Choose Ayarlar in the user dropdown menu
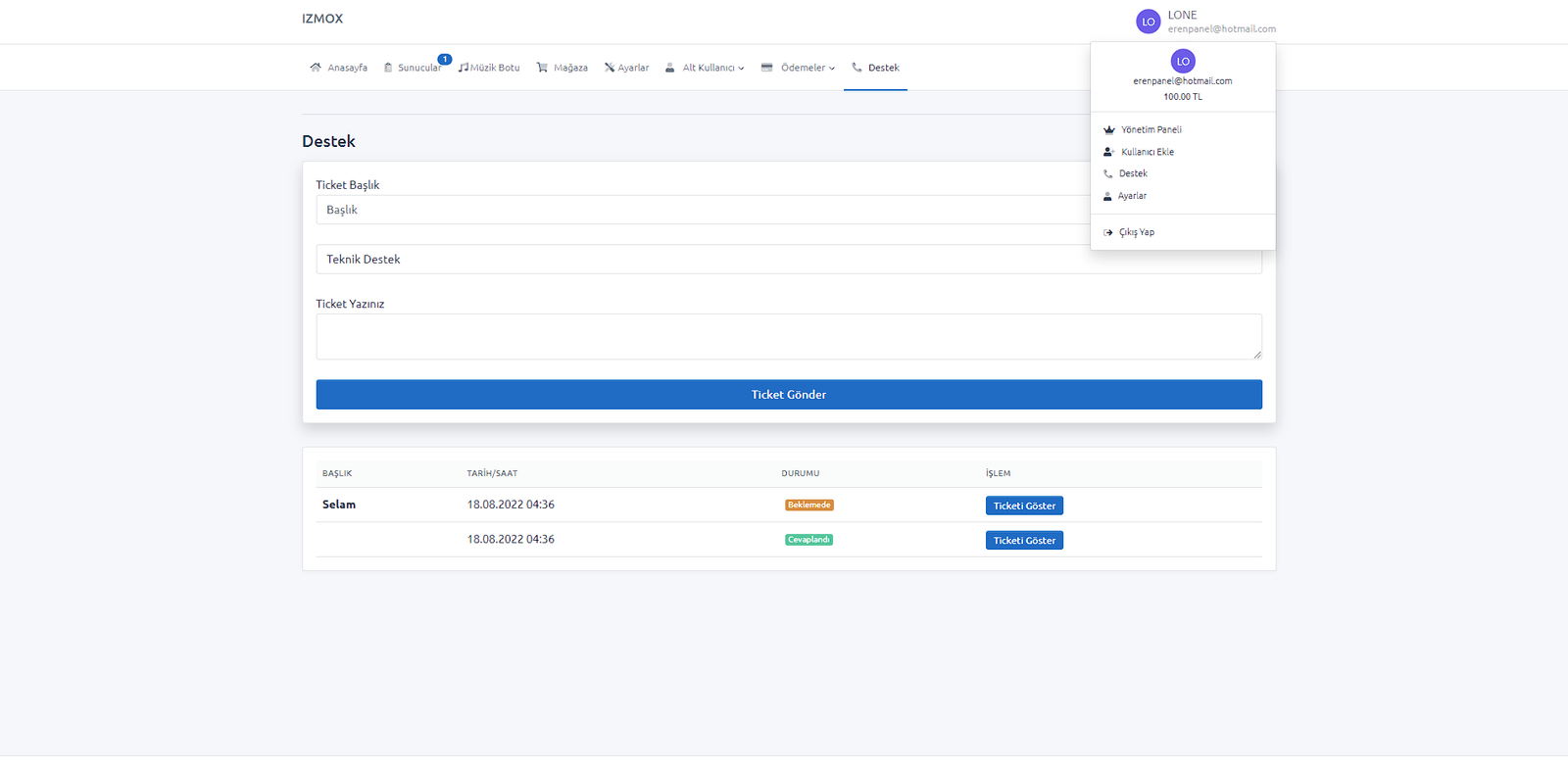 (1132, 196)
